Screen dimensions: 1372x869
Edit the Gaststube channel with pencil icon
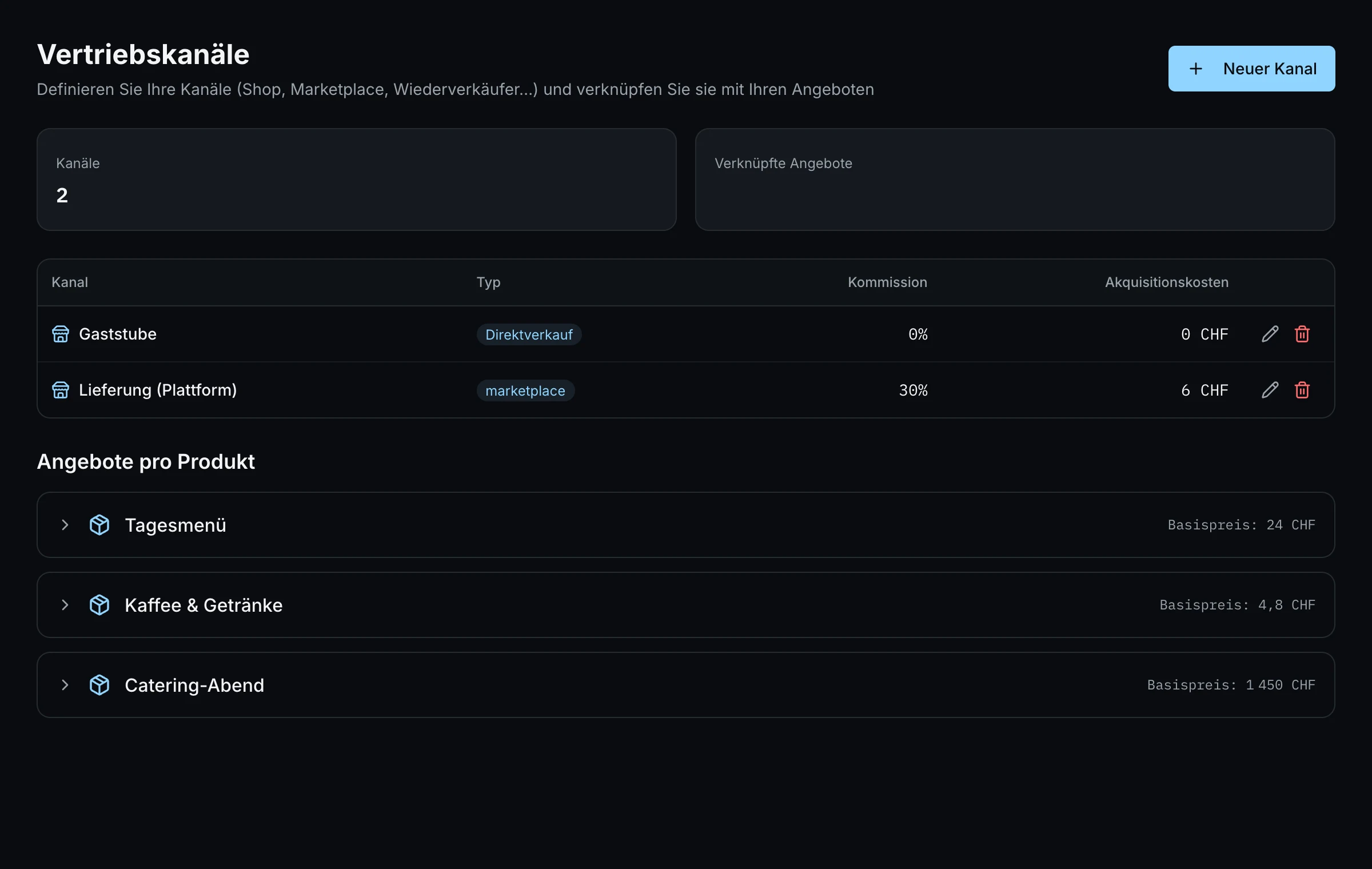coord(1270,334)
